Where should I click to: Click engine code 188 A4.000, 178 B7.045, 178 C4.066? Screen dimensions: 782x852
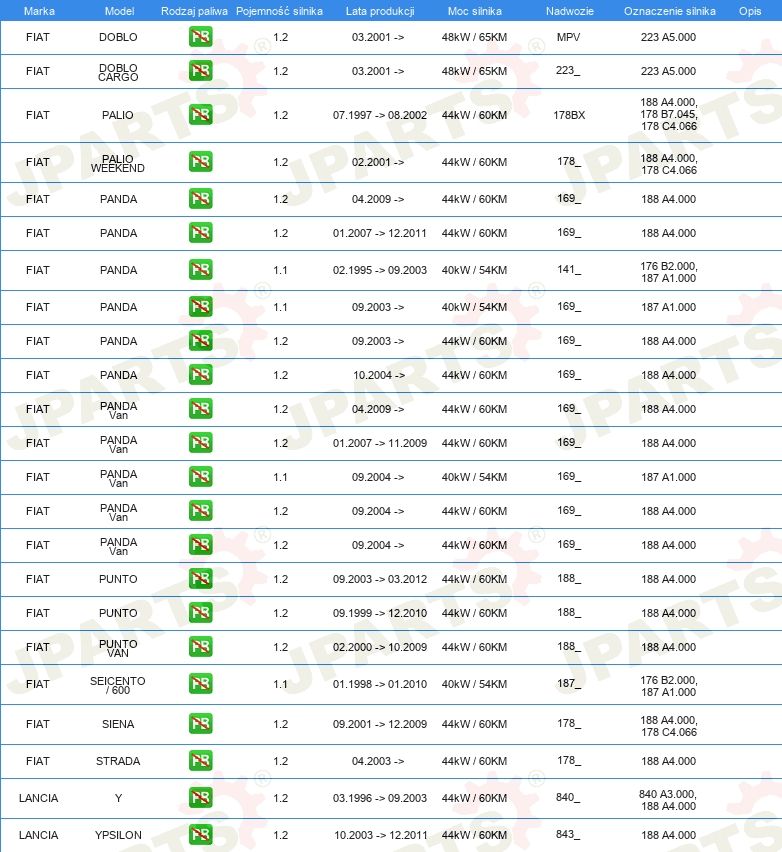click(x=668, y=114)
